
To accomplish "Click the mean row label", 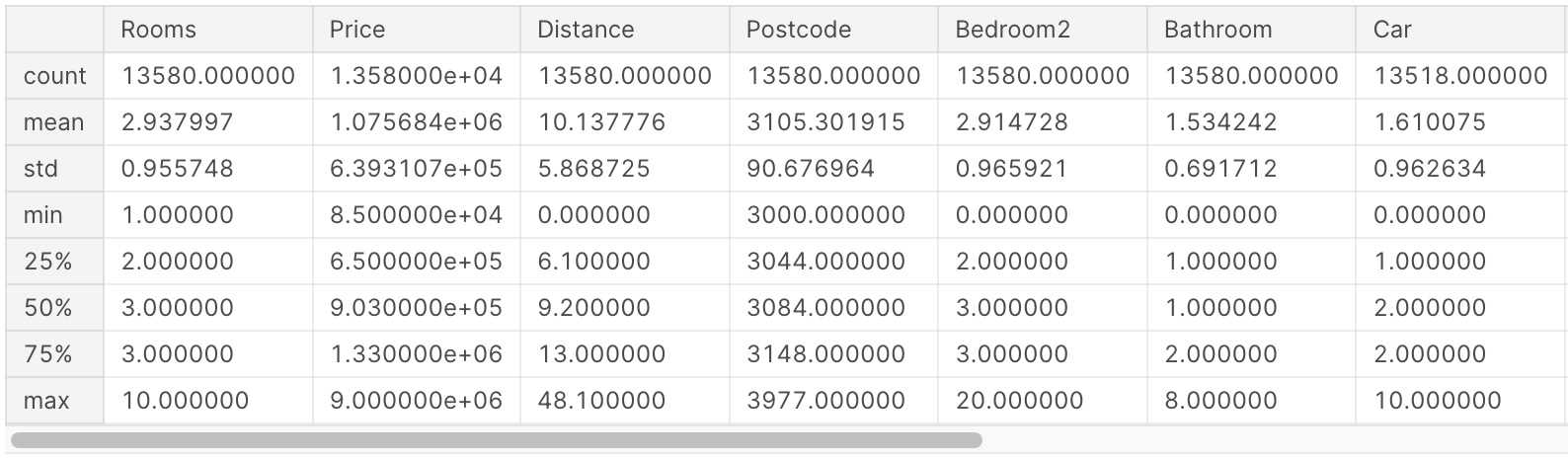I will click(x=54, y=122).
